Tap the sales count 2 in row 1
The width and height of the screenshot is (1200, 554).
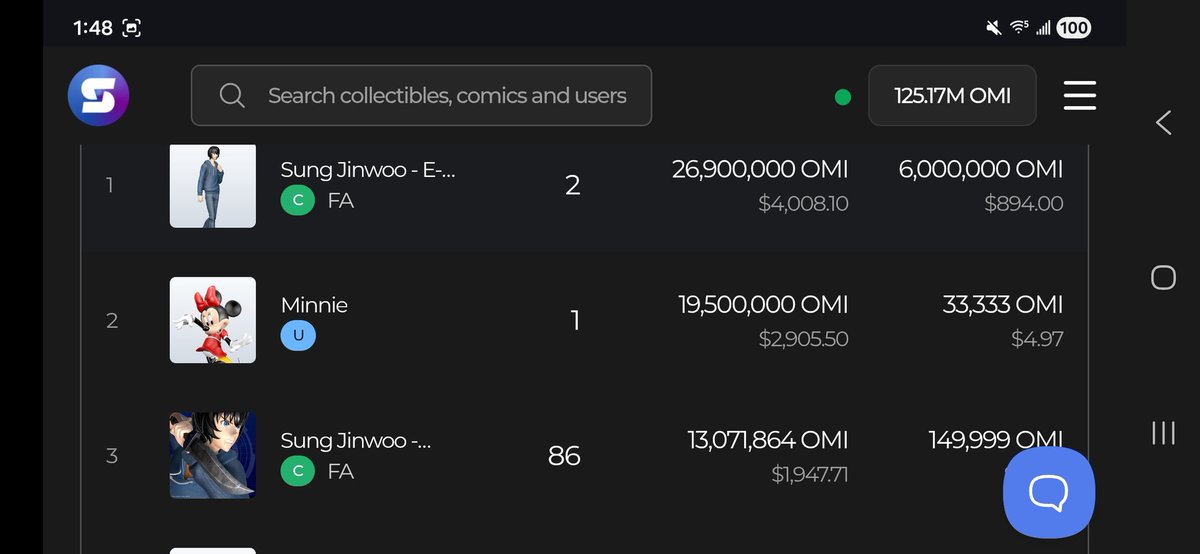click(573, 185)
